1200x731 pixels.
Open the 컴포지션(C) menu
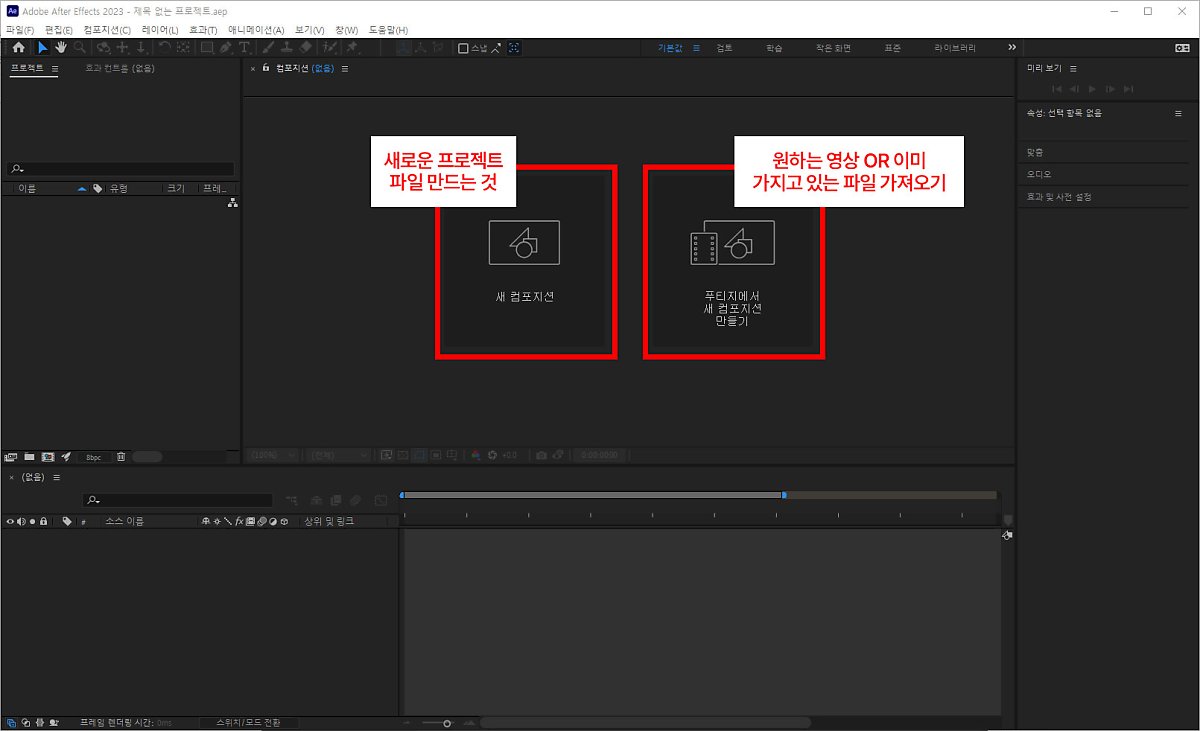(107, 30)
